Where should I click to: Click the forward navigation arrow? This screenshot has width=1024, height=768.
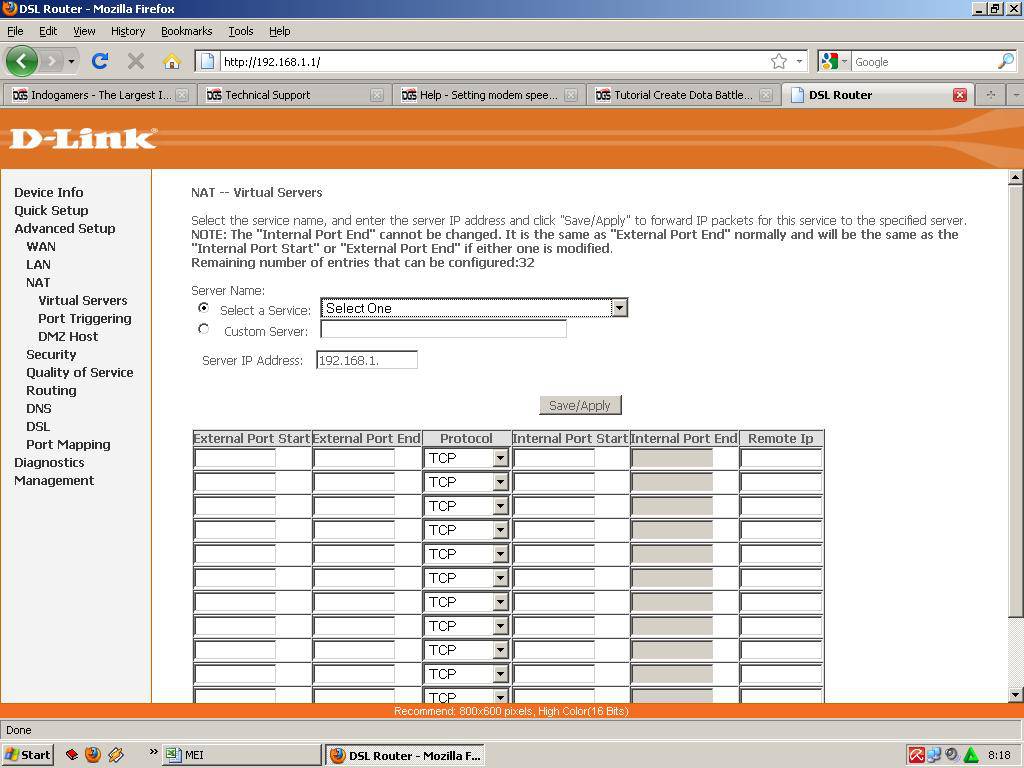click(52, 61)
